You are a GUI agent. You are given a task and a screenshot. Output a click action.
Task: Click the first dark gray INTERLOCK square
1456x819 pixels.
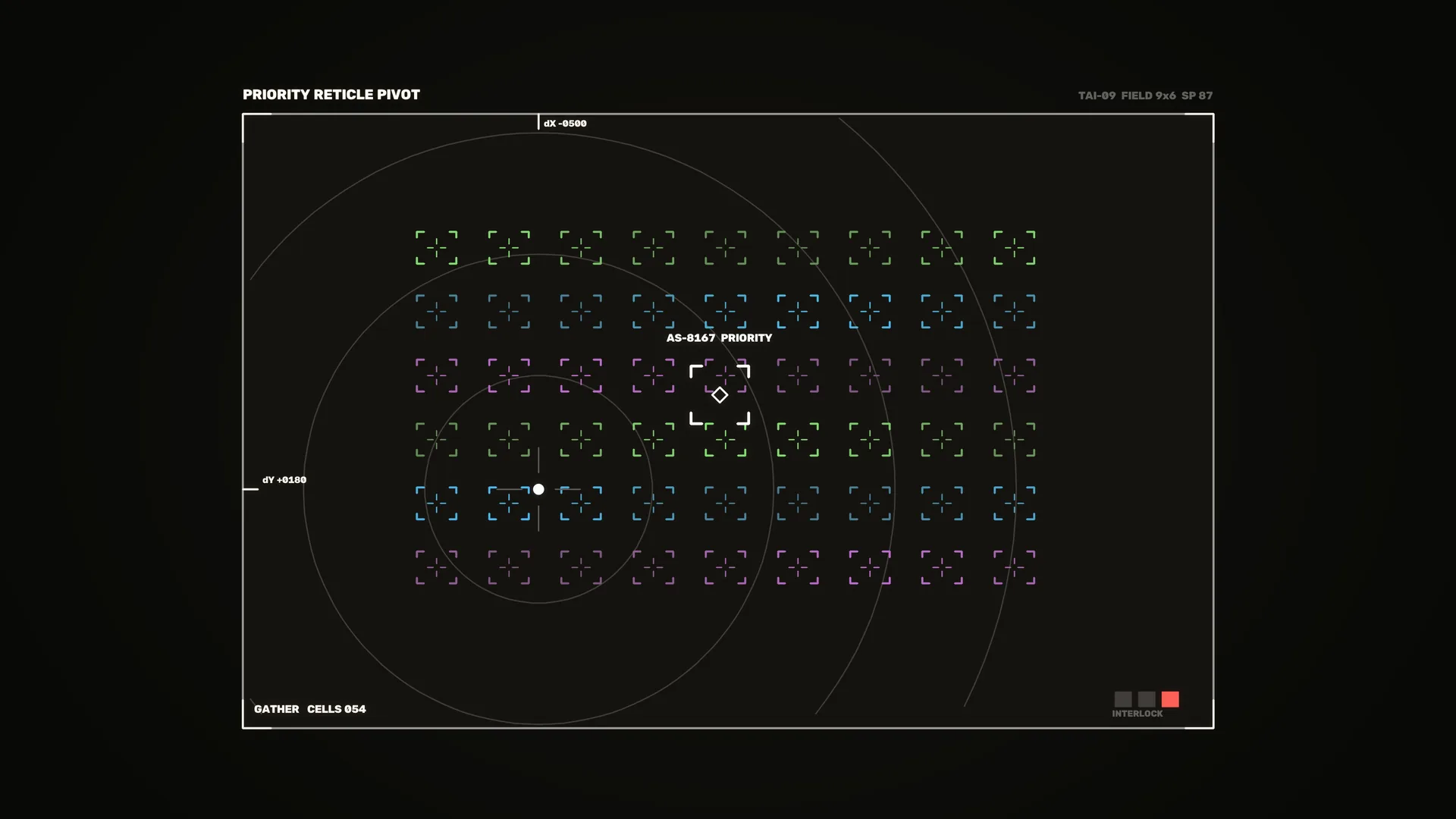[x=1123, y=699]
